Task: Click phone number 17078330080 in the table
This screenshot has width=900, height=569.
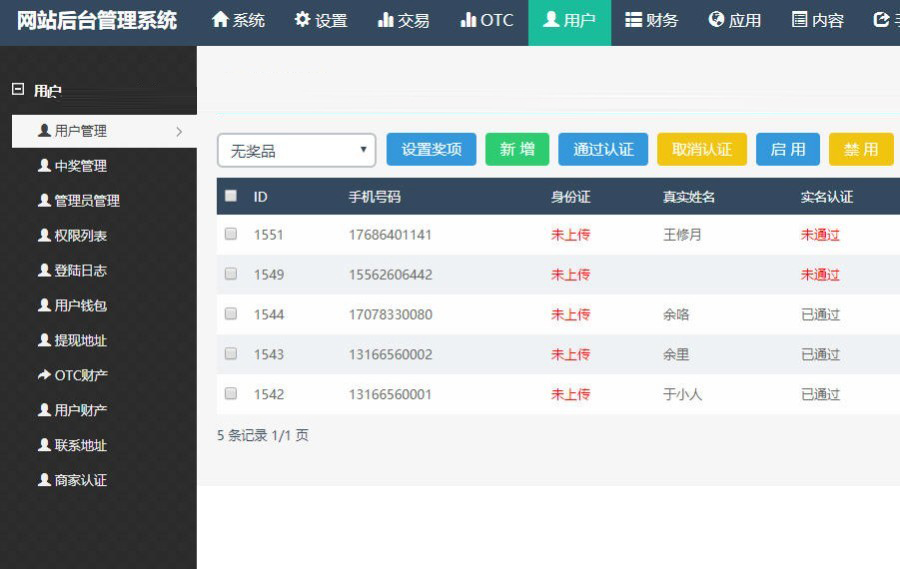Action: pyautogui.click(x=390, y=314)
